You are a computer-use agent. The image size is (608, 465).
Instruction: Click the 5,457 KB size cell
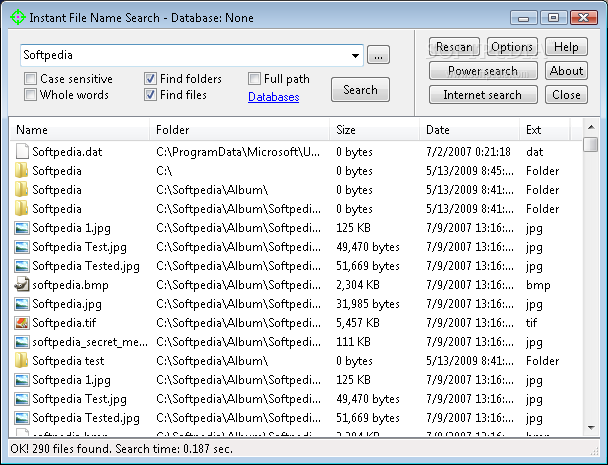click(358, 323)
